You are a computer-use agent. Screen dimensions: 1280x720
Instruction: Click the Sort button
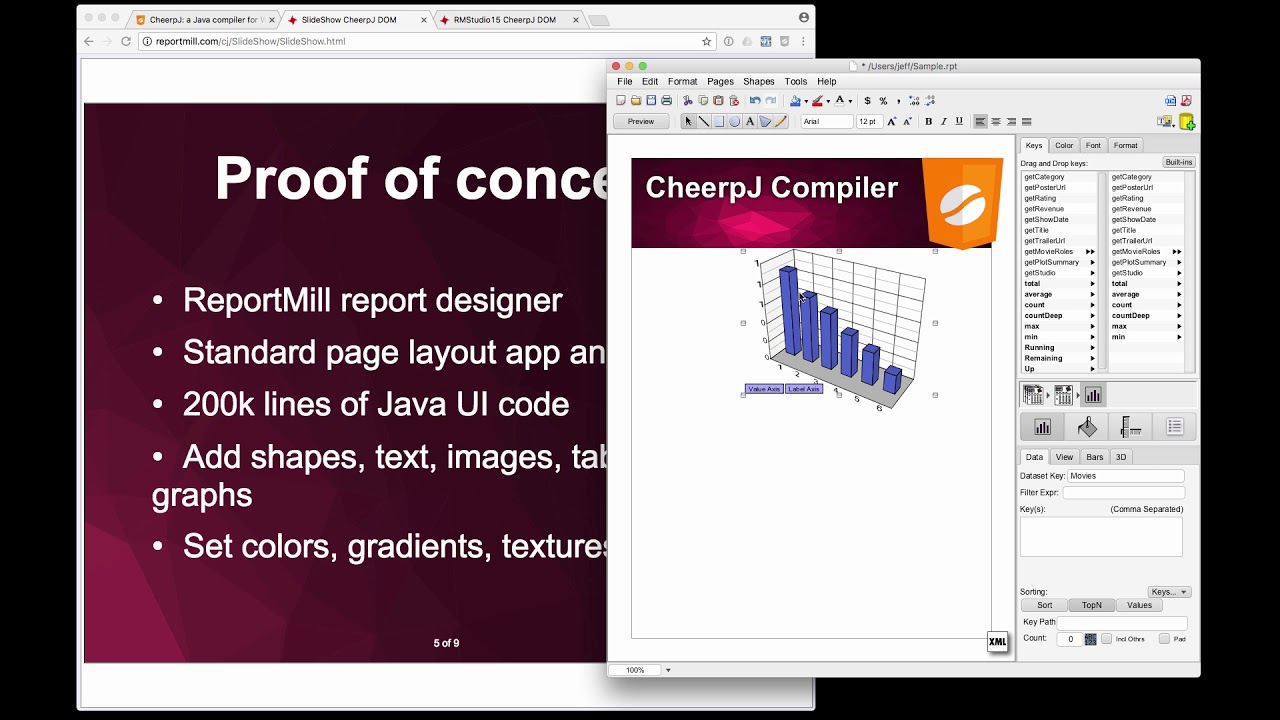(1044, 605)
